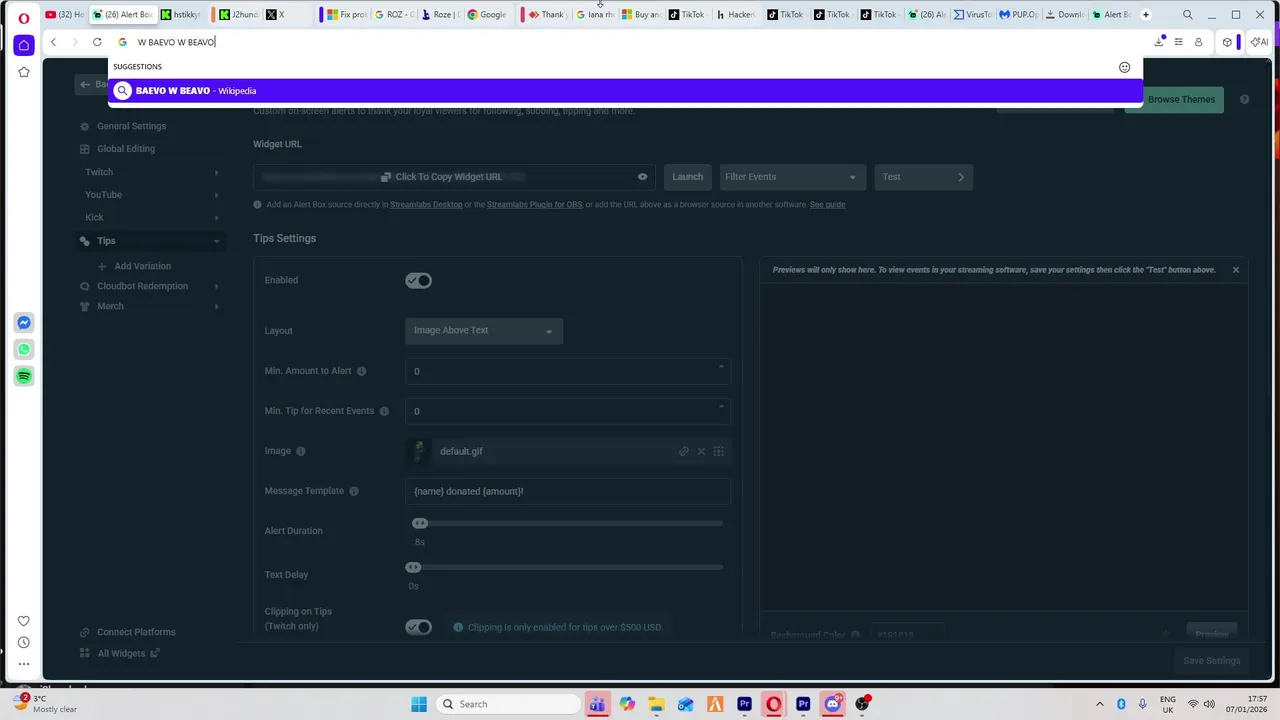Viewport: 1280px width, 720px height.
Task: Click the Text Delay slider handle
Action: (413, 567)
